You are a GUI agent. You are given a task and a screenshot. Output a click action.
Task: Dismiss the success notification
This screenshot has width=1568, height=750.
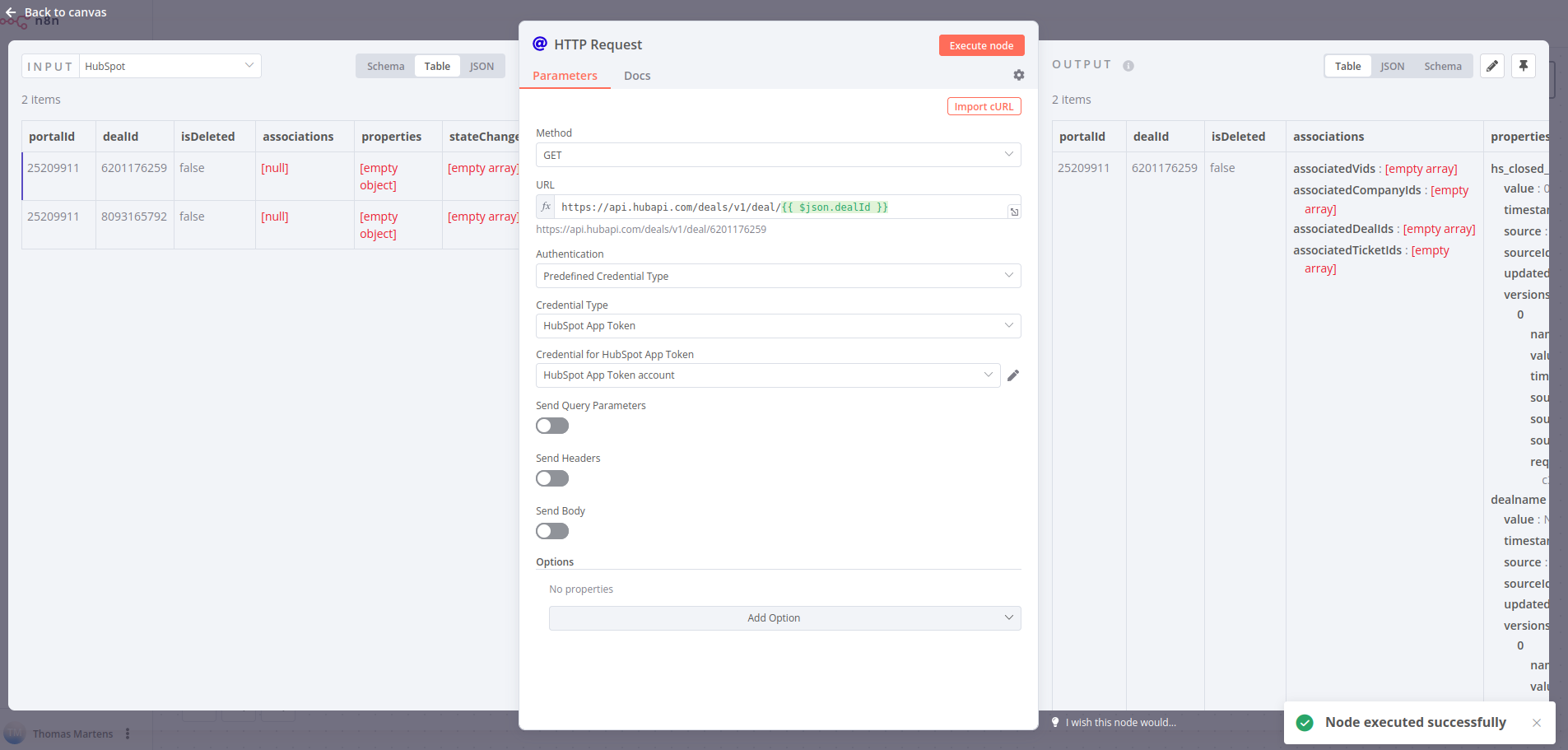pos(1537,723)
